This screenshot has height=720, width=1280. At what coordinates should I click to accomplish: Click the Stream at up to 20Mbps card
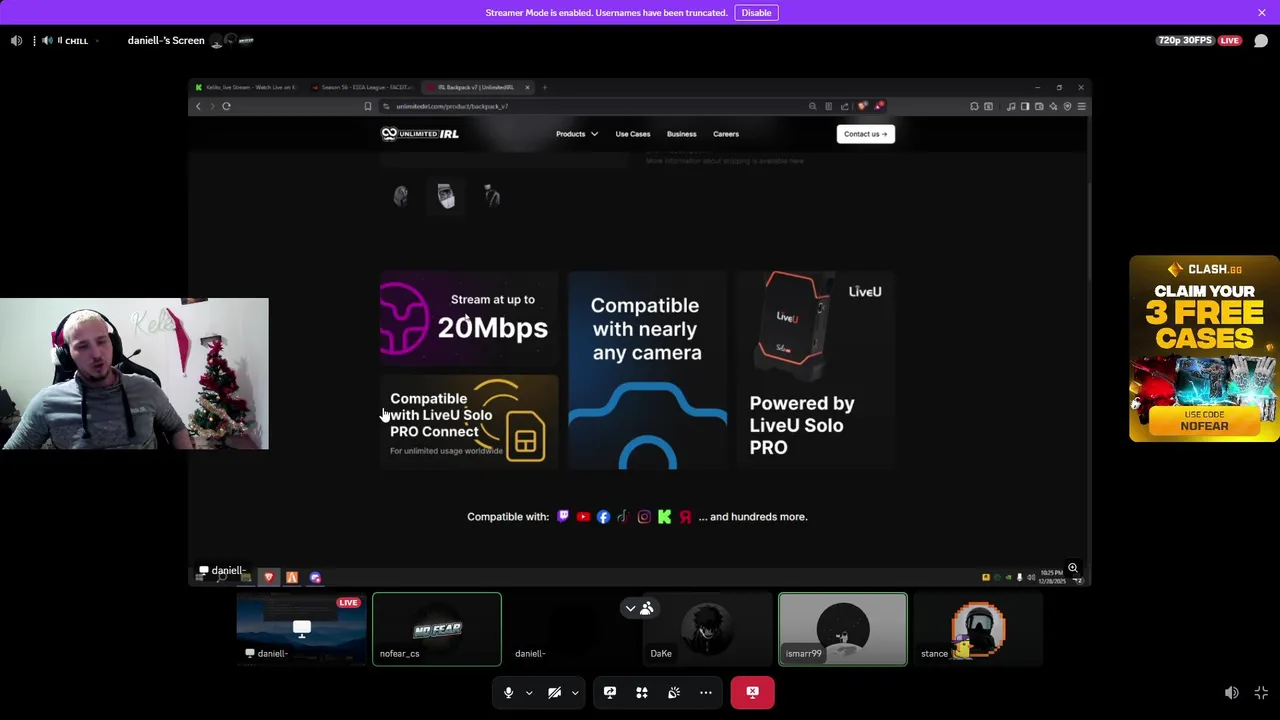[x=469, y=318]
